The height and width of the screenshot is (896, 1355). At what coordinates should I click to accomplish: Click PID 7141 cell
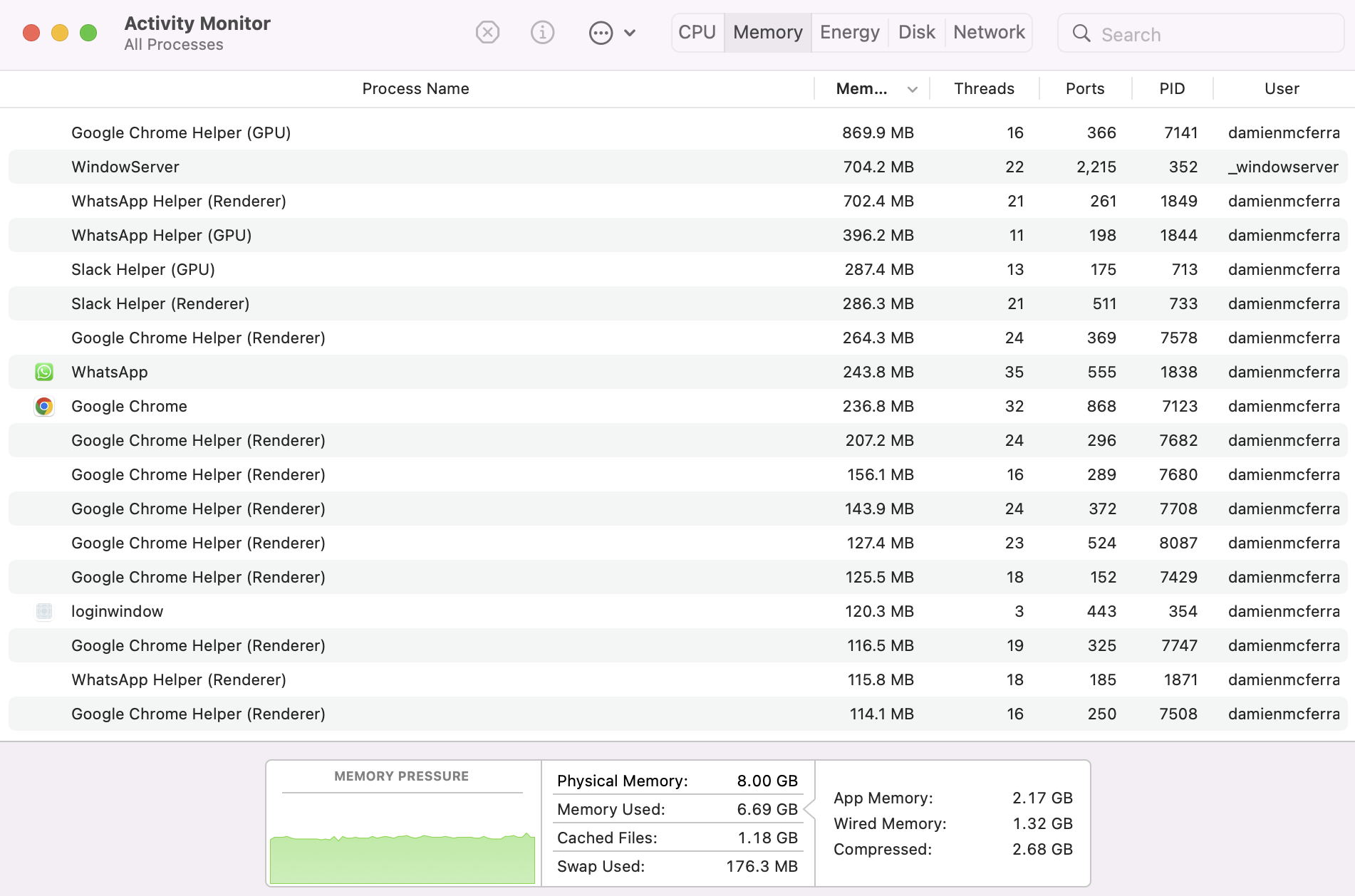[x=1180, y=132]
